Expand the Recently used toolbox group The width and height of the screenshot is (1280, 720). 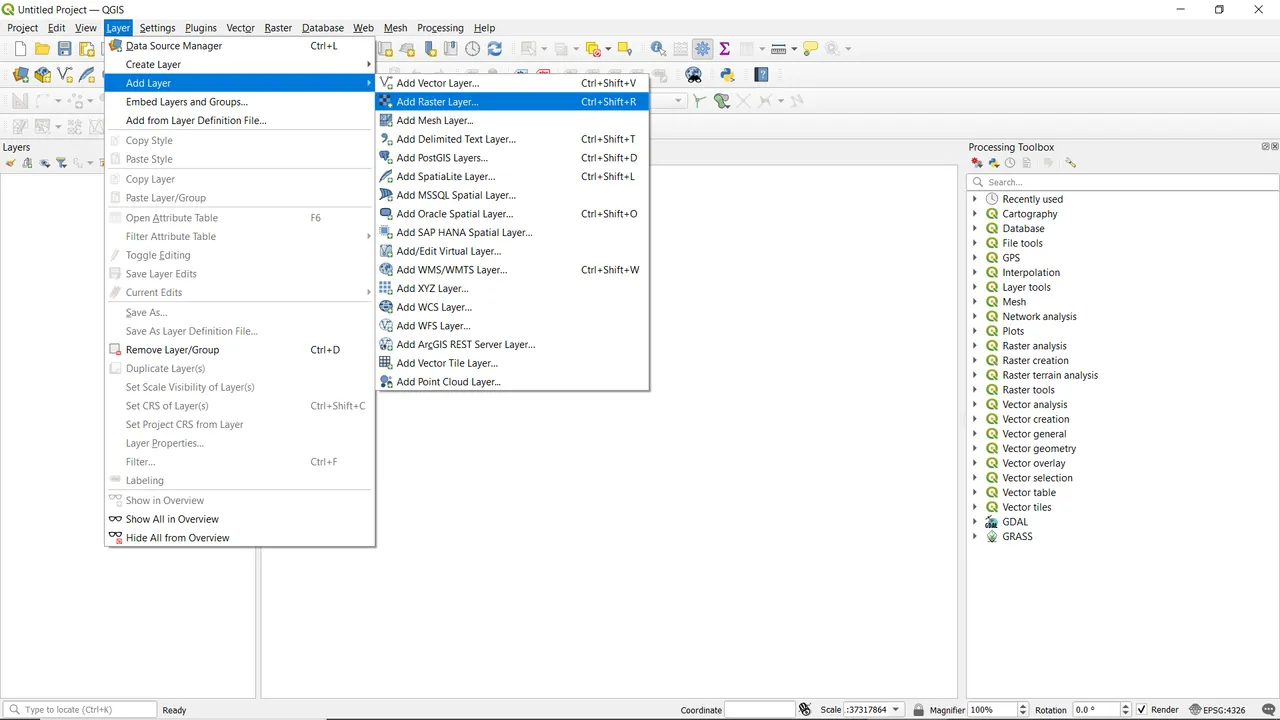[975, 199]
